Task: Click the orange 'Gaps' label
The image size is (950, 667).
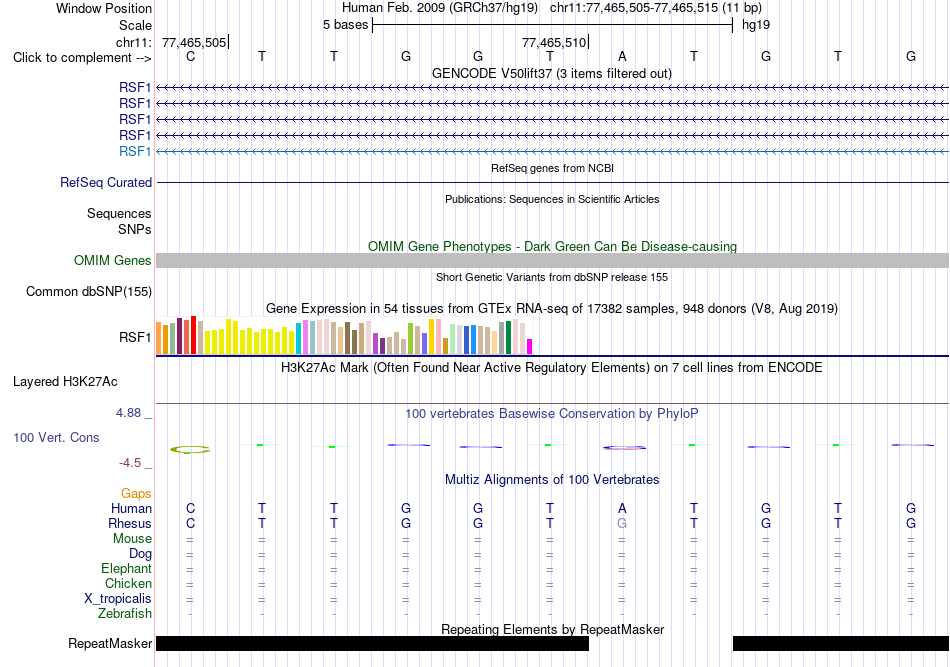Action: 136,494
